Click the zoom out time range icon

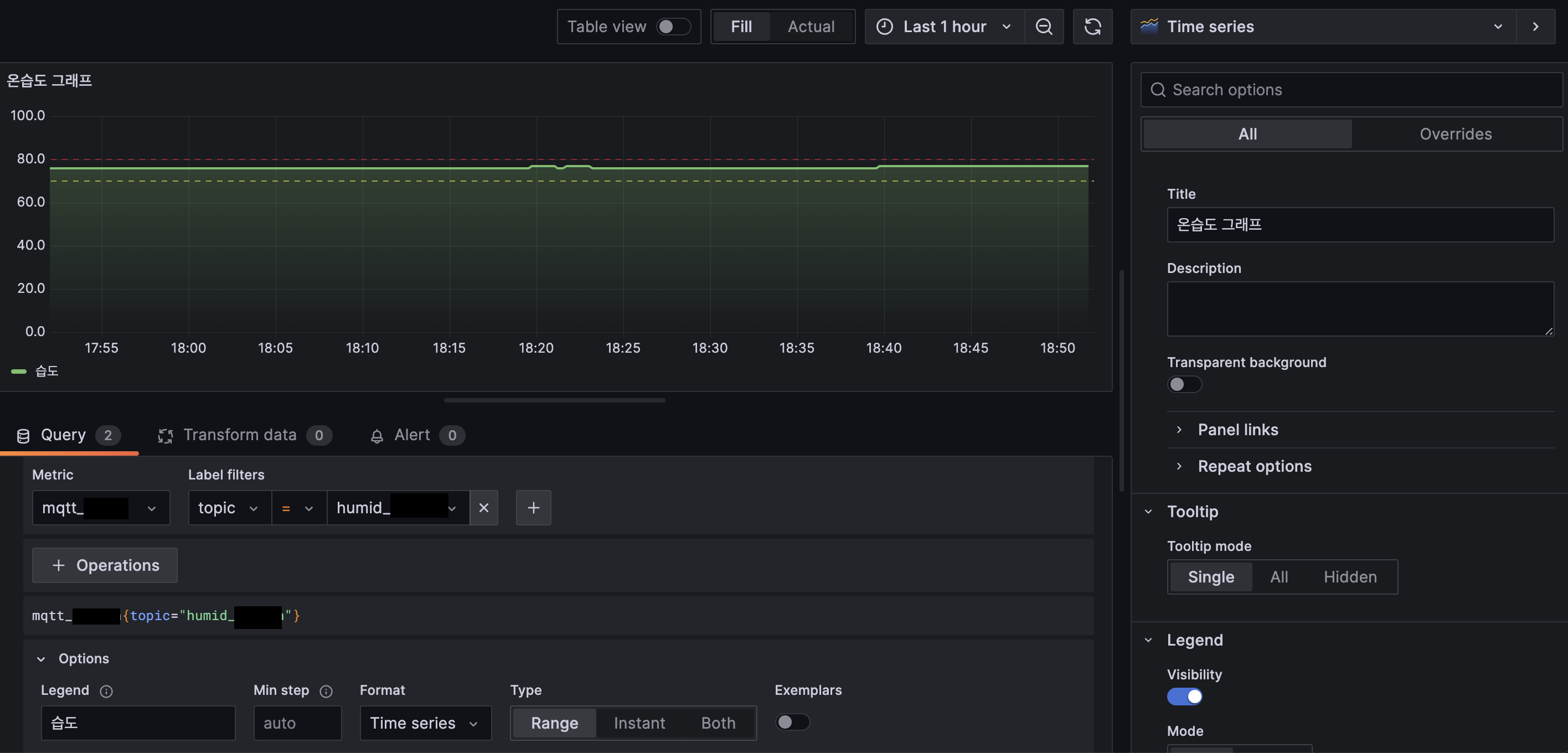(x=1044, y=26)
